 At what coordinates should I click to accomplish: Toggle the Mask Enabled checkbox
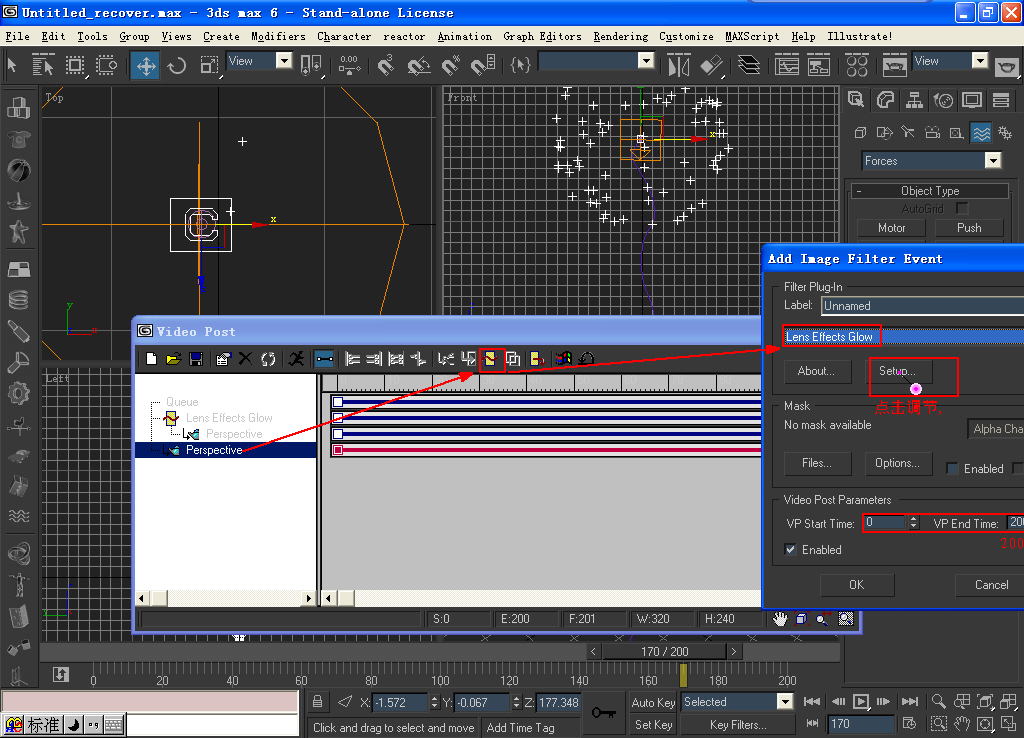coord(952,468)
